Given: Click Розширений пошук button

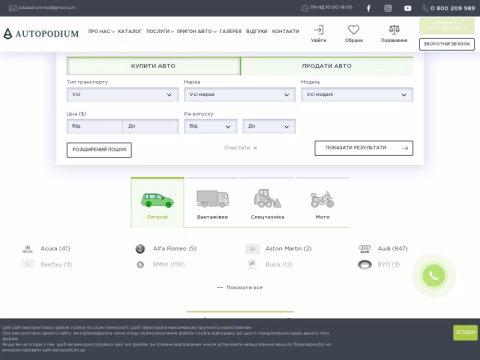Looking at the screenshot, I should coord(99,150).
